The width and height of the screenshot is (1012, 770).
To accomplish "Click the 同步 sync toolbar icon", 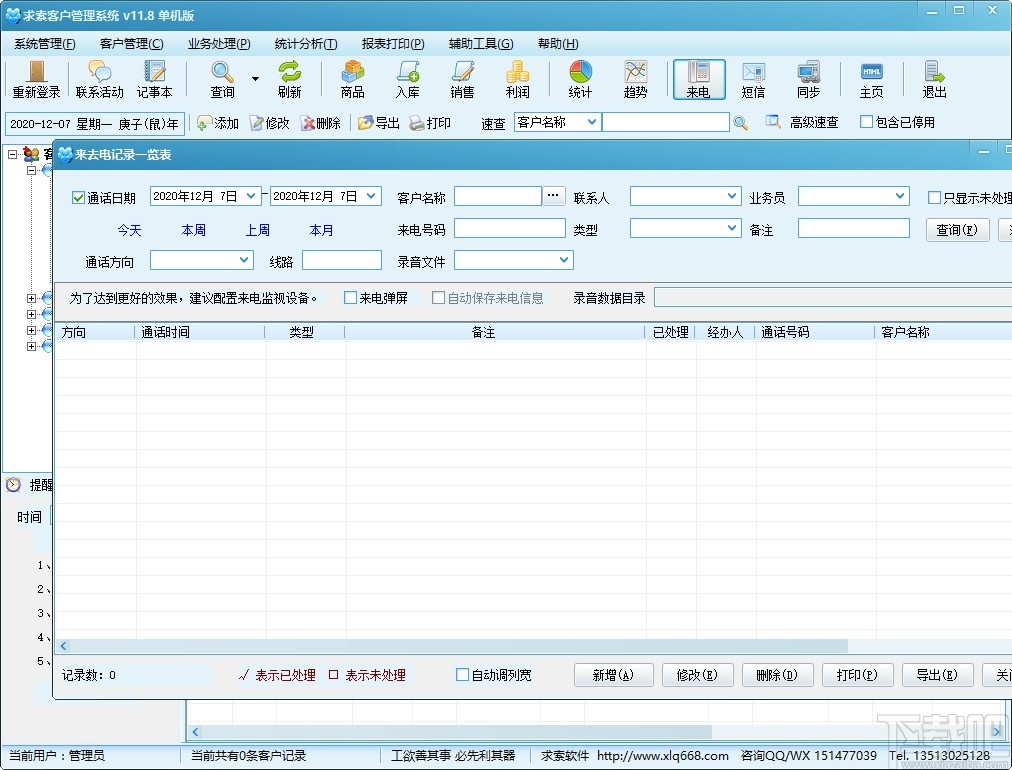I will pyautogui.click(x=808, y=80).
